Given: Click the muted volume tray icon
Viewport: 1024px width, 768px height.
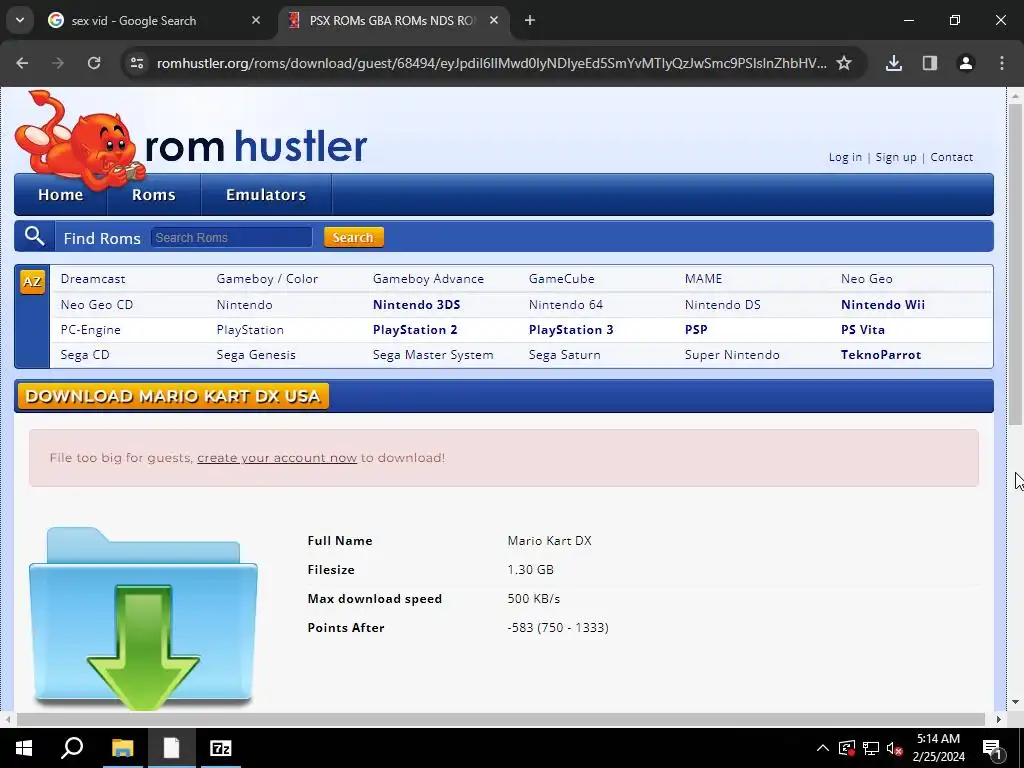Looking at the screenshot, I should pos(895,748).
